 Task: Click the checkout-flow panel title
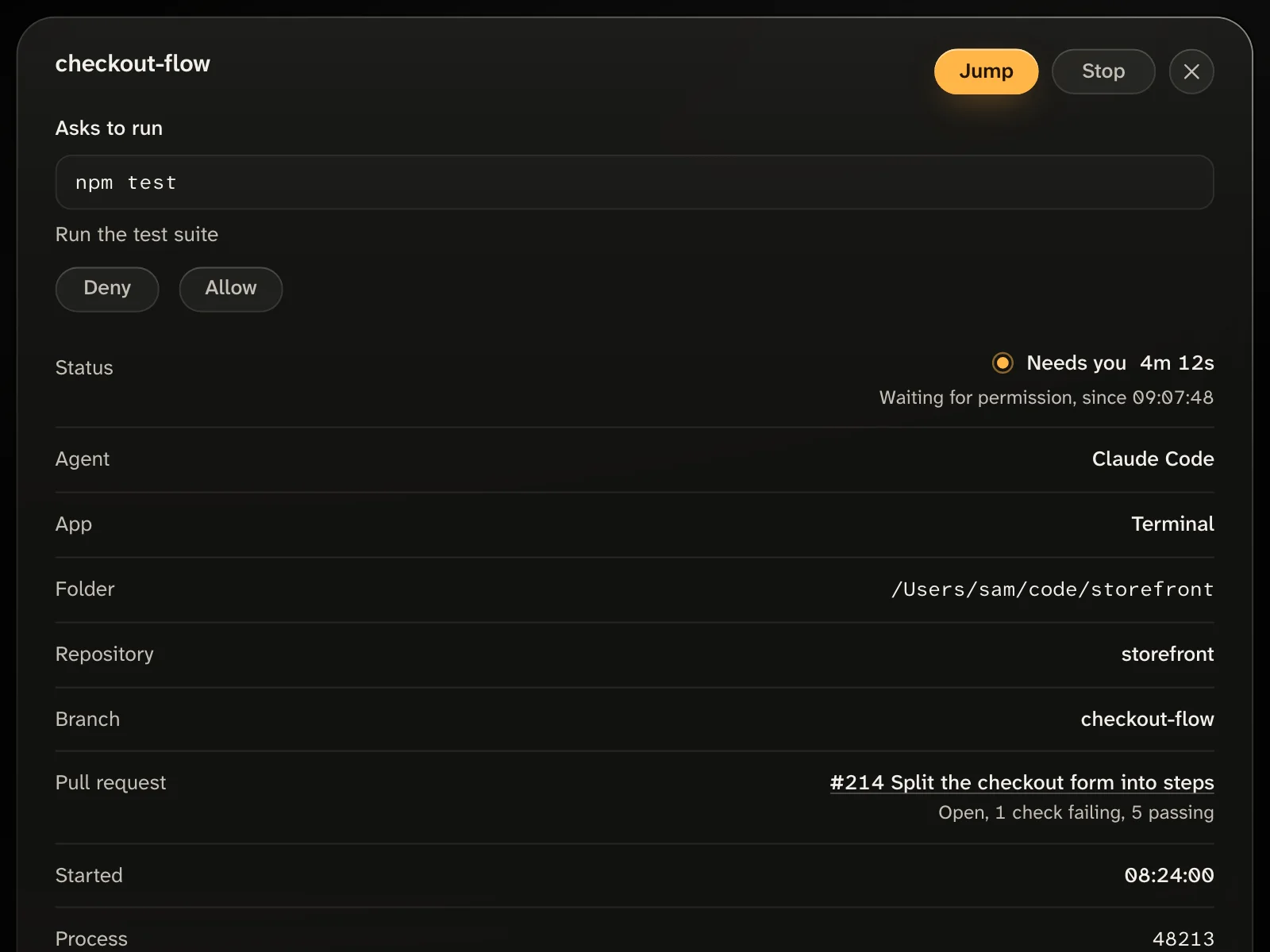point(133,63)
